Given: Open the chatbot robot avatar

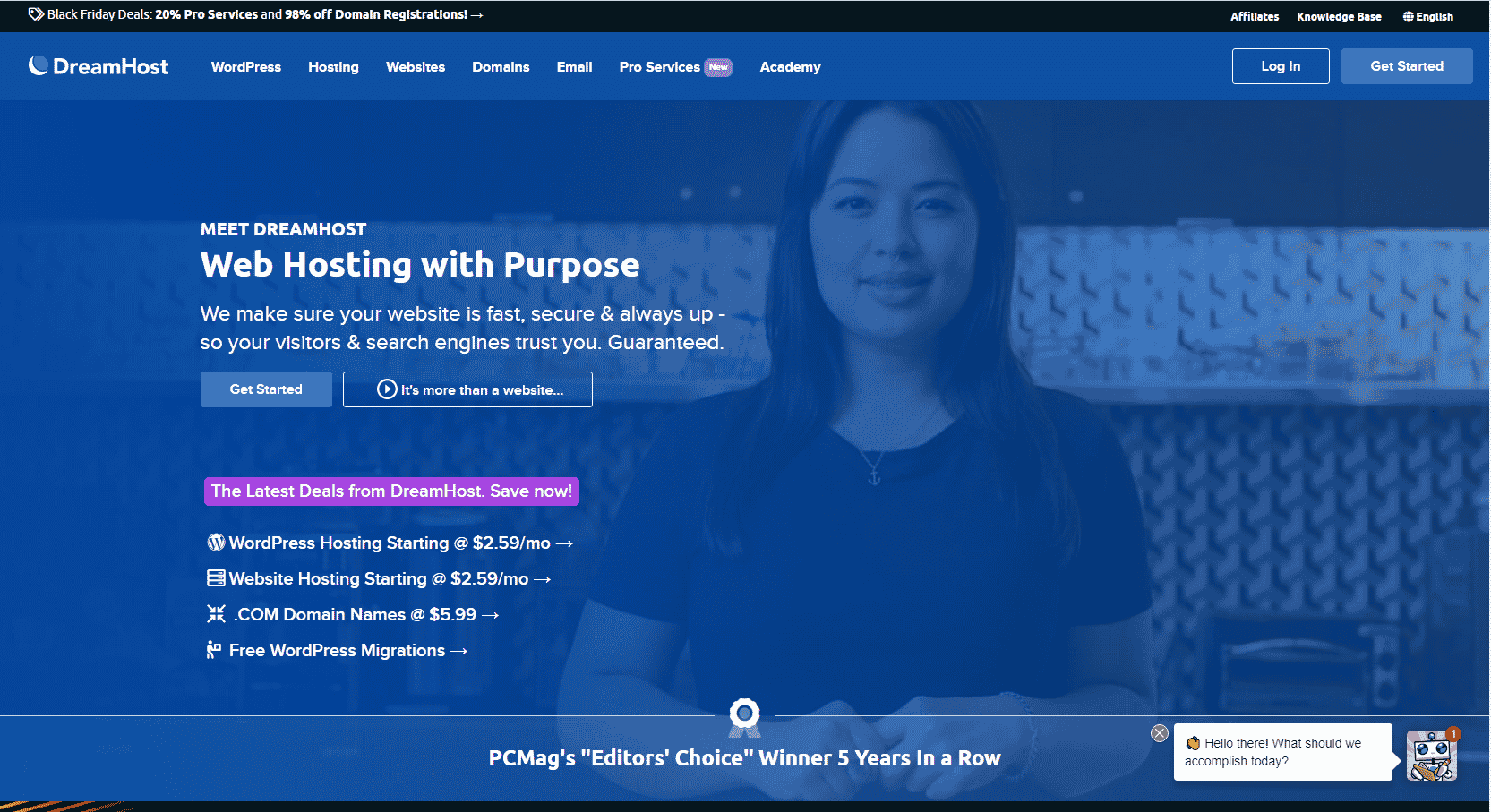Looking at the screenshot, I should click(x=1432, y=756).
